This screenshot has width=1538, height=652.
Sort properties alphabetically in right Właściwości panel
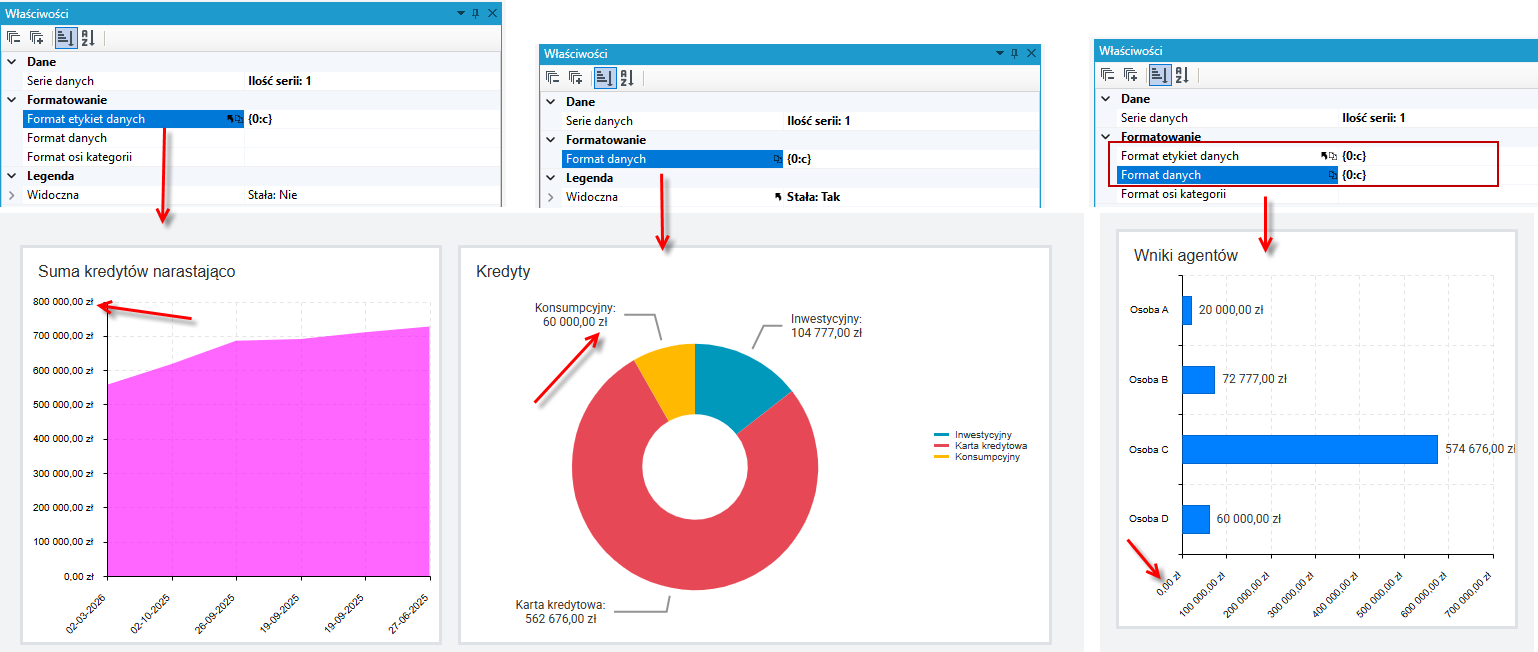pos(1181,75)
